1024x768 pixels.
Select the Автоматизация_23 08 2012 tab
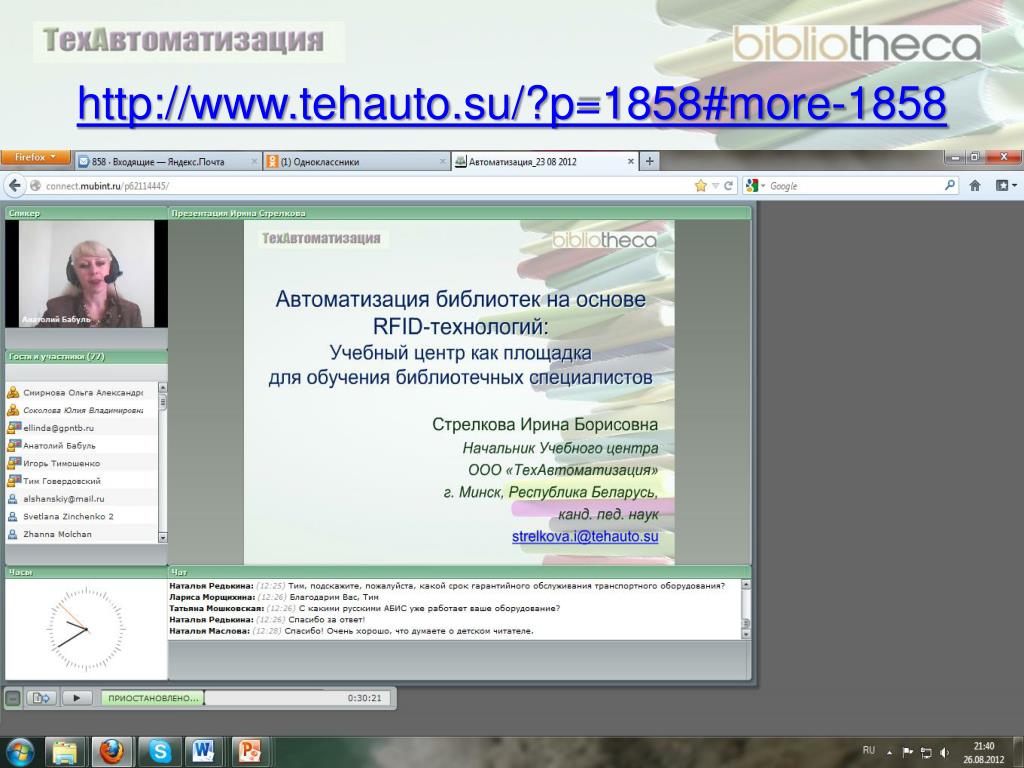[x=545, y=161]
